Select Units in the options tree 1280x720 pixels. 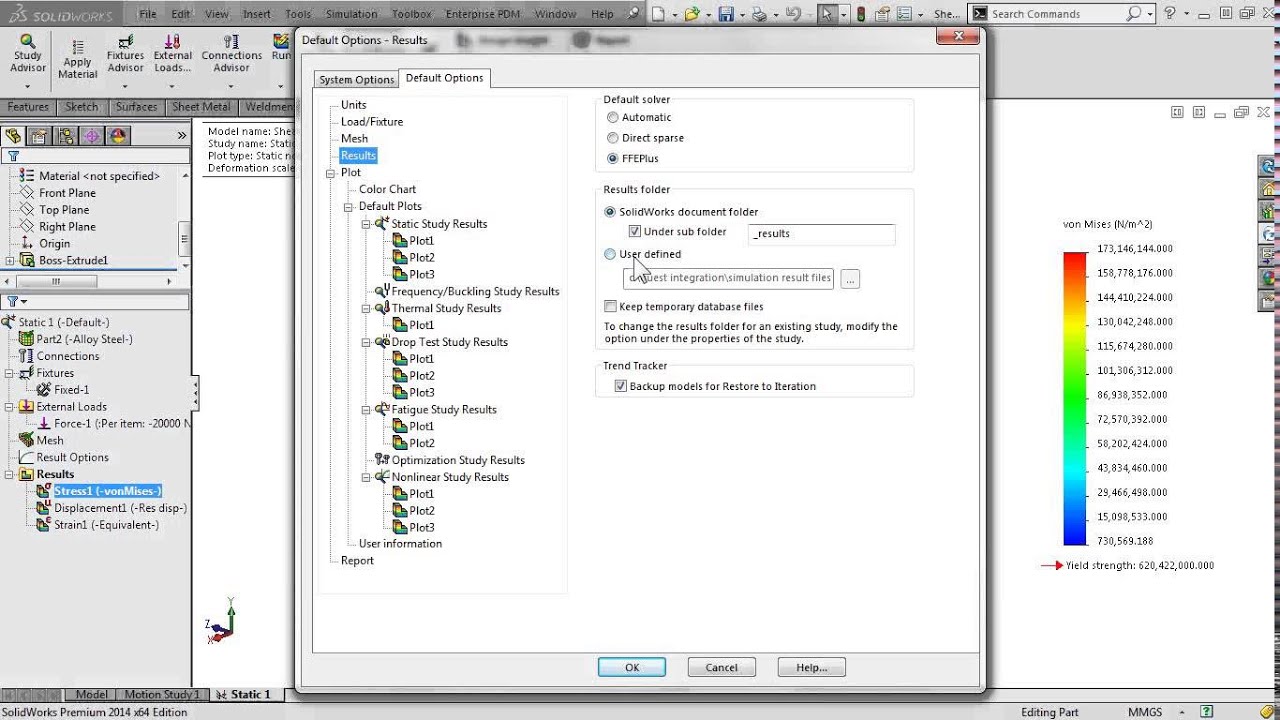[x=354, y=105]
